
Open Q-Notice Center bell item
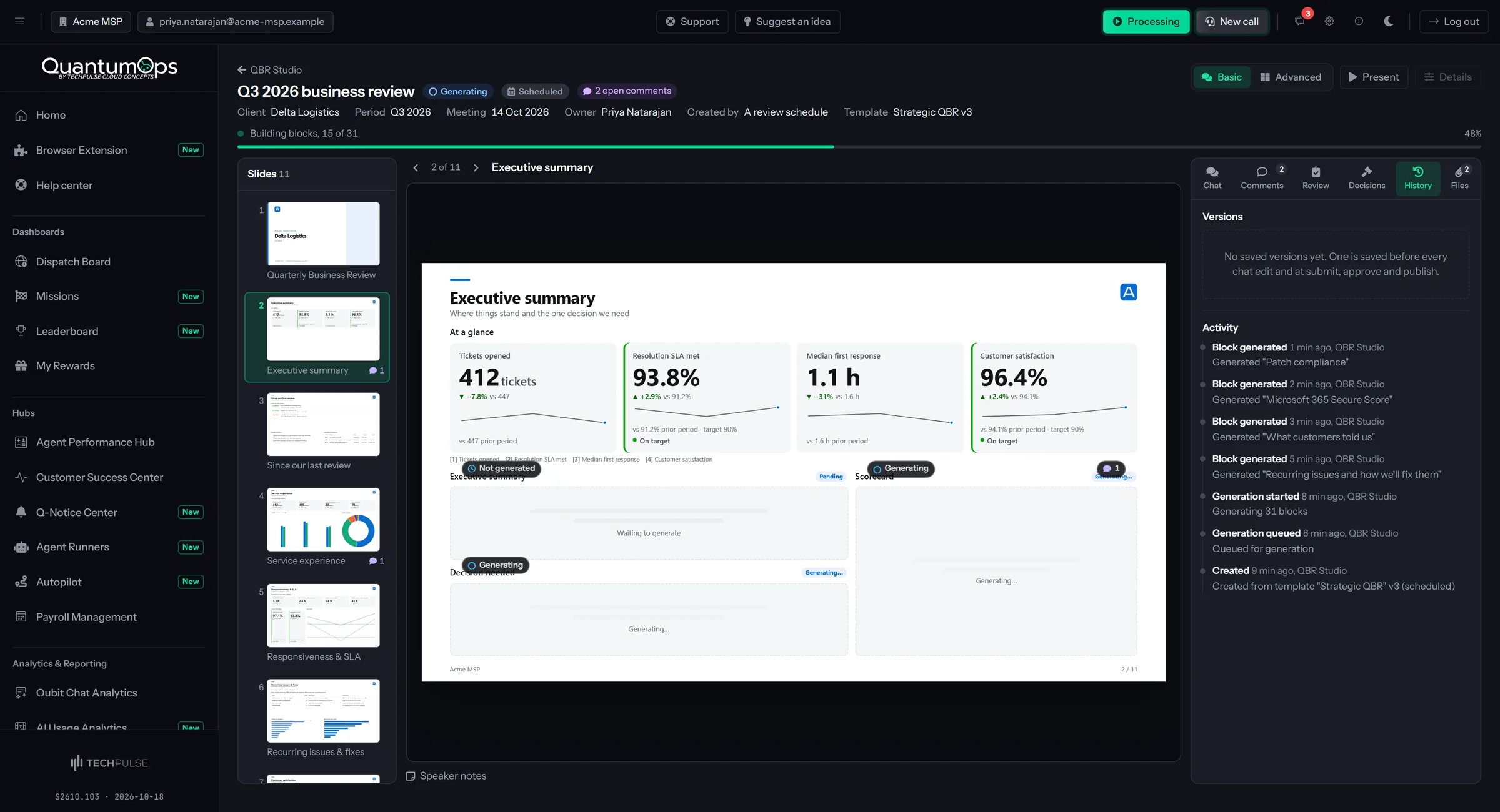coord(109,512)
